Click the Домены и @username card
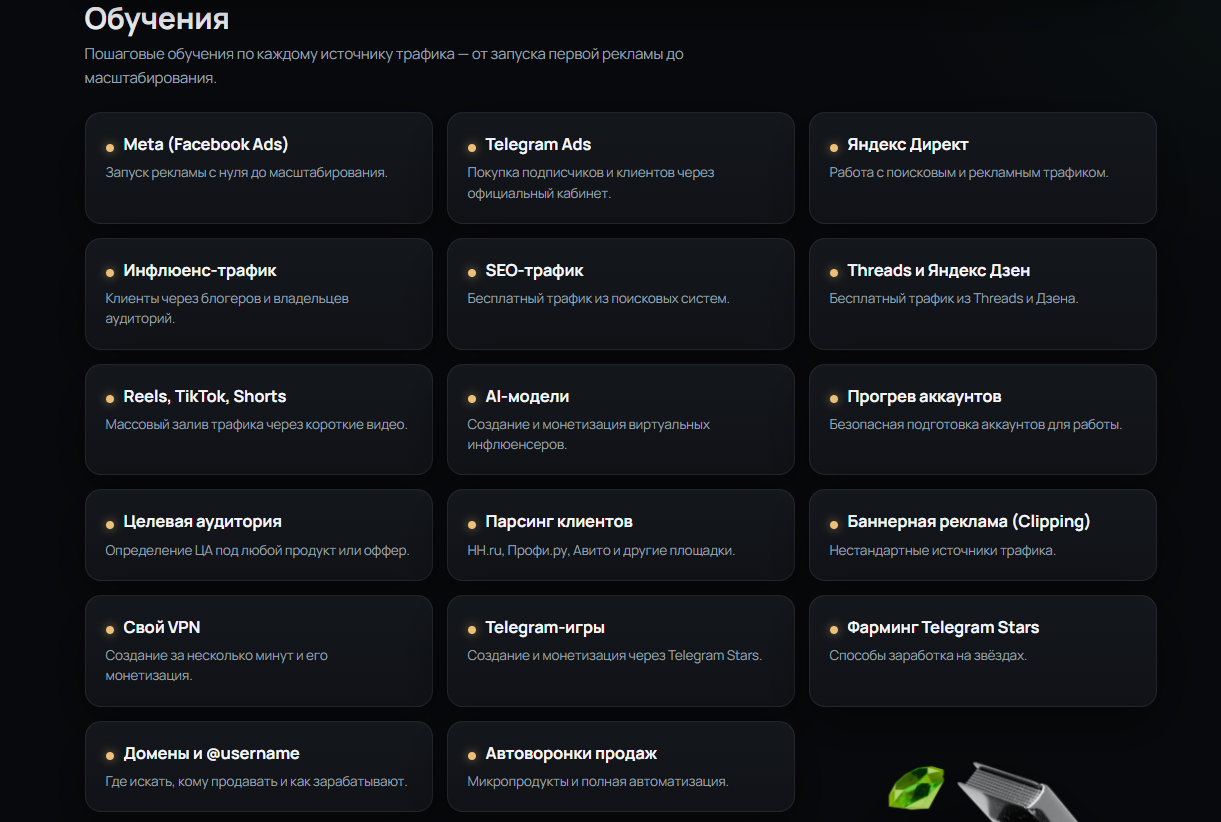This screenshot has height=822, width=1221. [x=259, y=766]
